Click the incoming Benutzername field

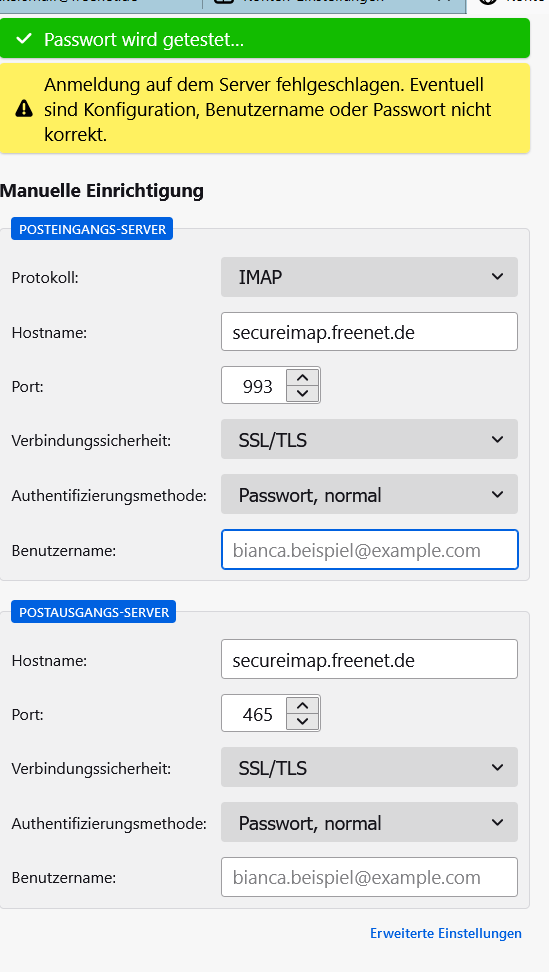click(369, 550)
